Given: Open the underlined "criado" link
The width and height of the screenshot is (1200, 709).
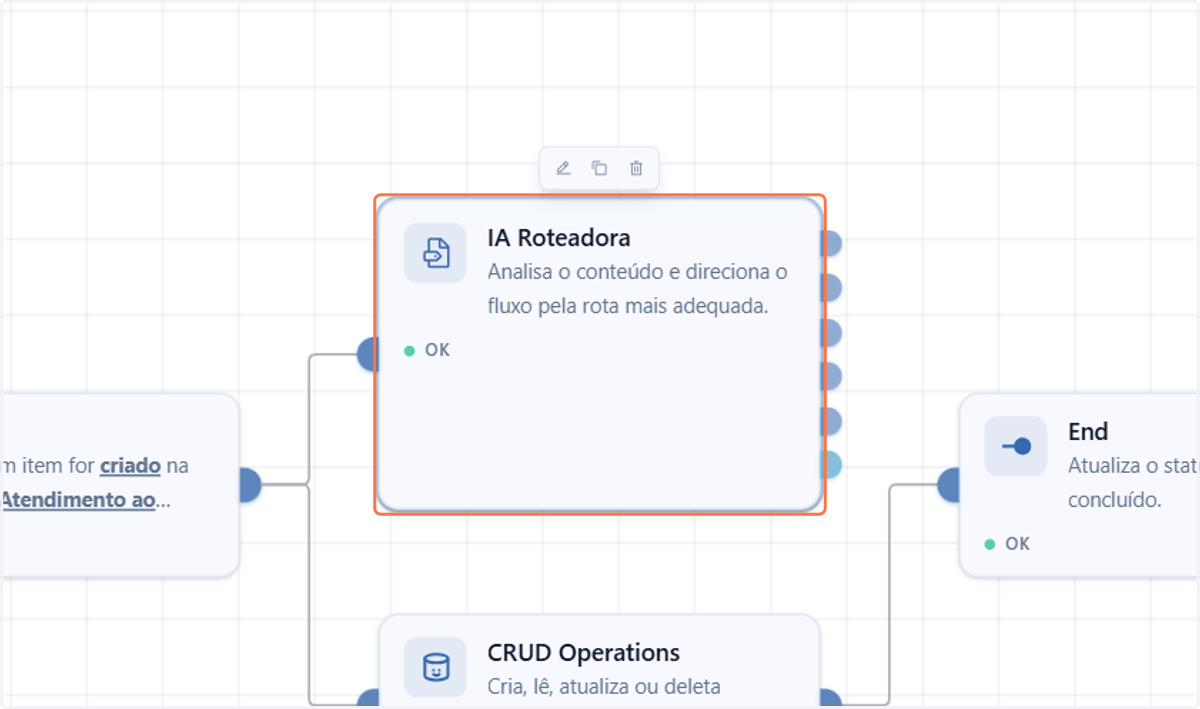Looking at the screenshot, I should point(130,466).
